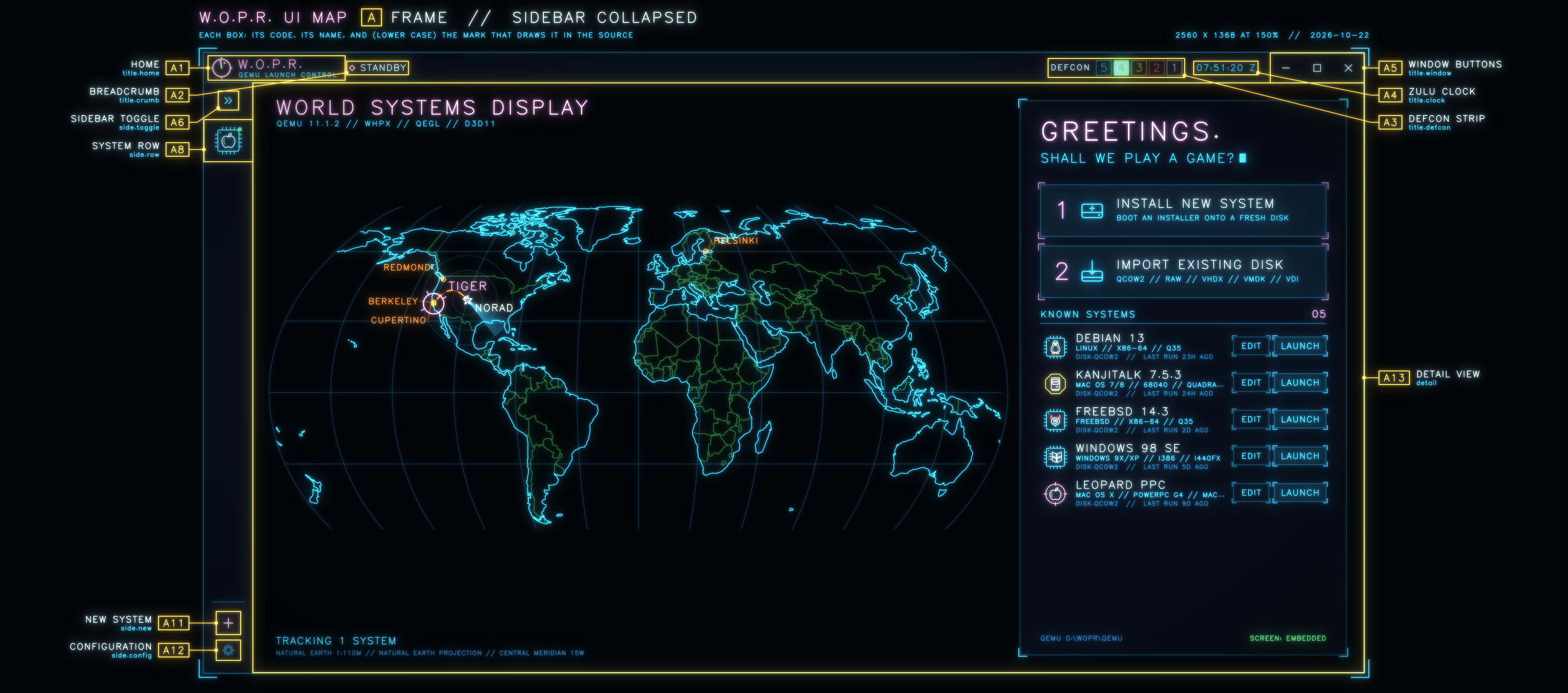
Task: Click the Leopard PPC apple icon
Action: (x=1055, y=493)
